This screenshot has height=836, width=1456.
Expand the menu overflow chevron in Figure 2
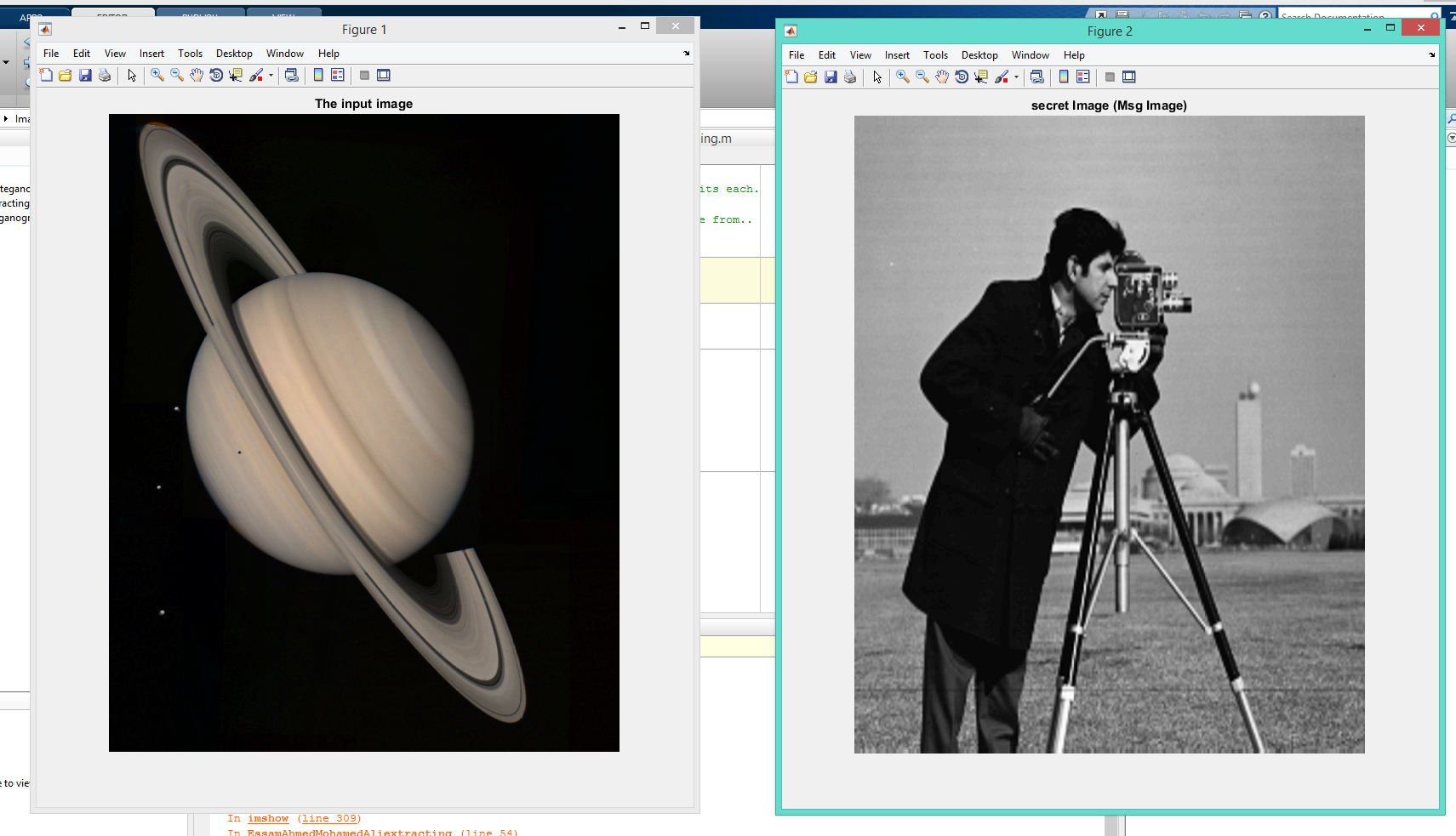point(1433,55)
